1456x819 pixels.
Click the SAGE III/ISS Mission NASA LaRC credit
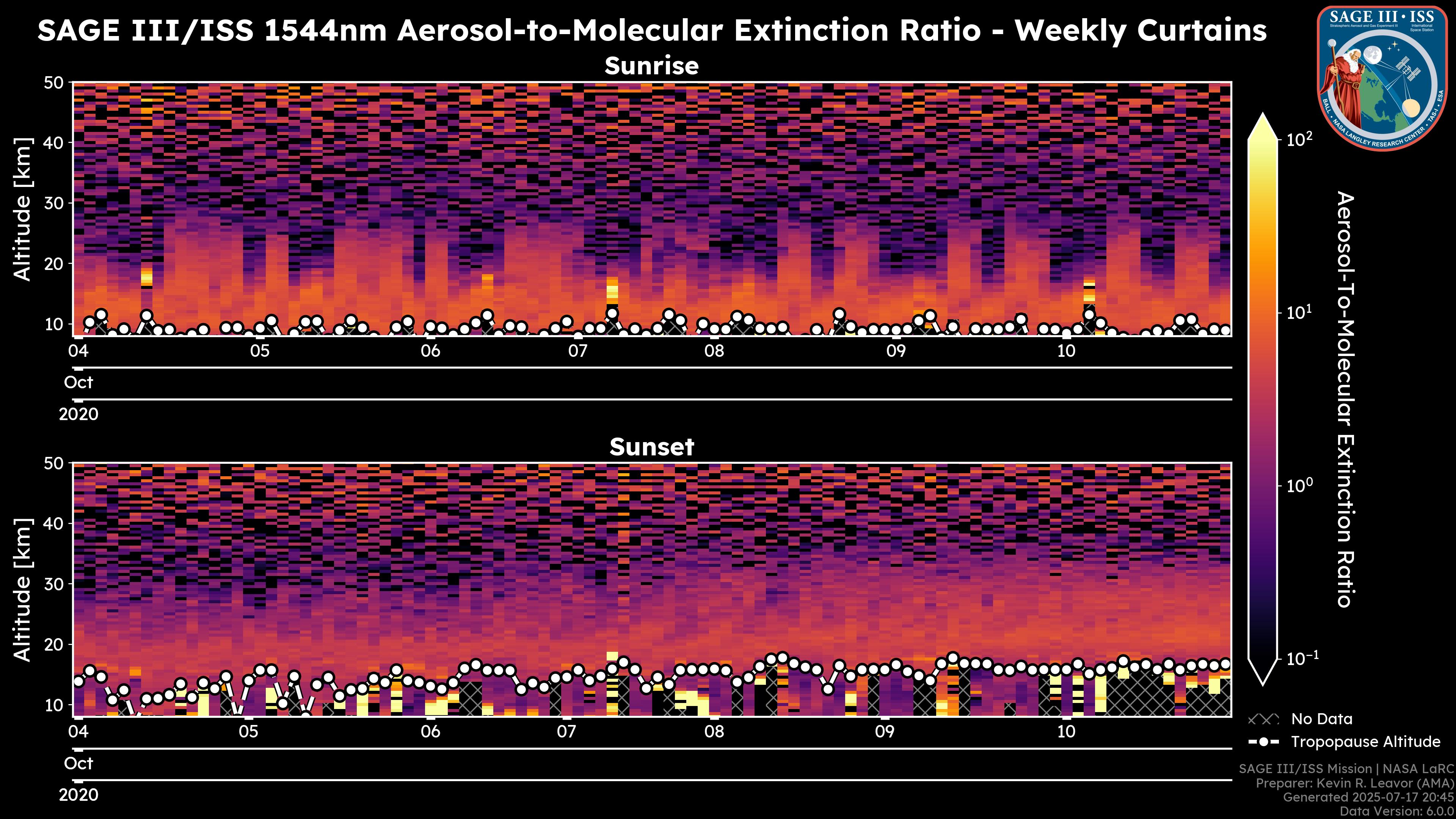(x=1346, y=769)
